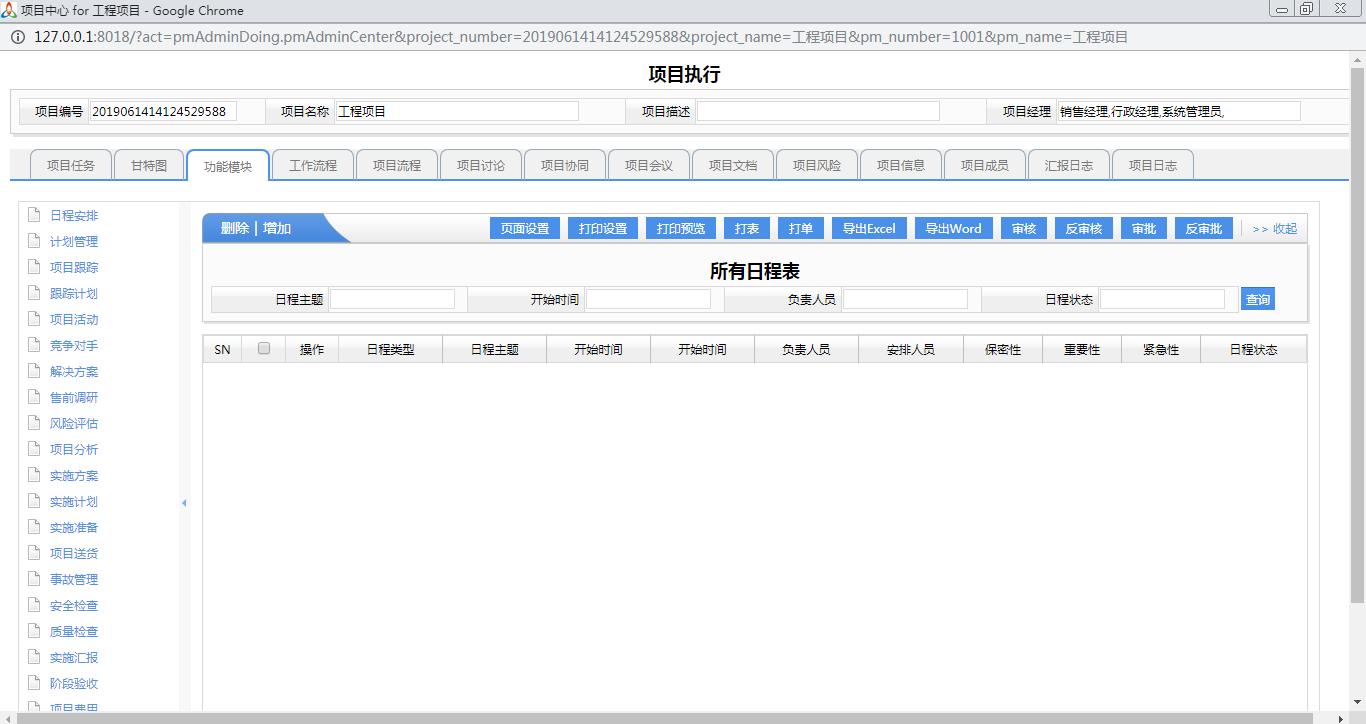Focus the 日程主题 input field
The height and width of the screenshot is (724, 1366).
coord(392,299)
